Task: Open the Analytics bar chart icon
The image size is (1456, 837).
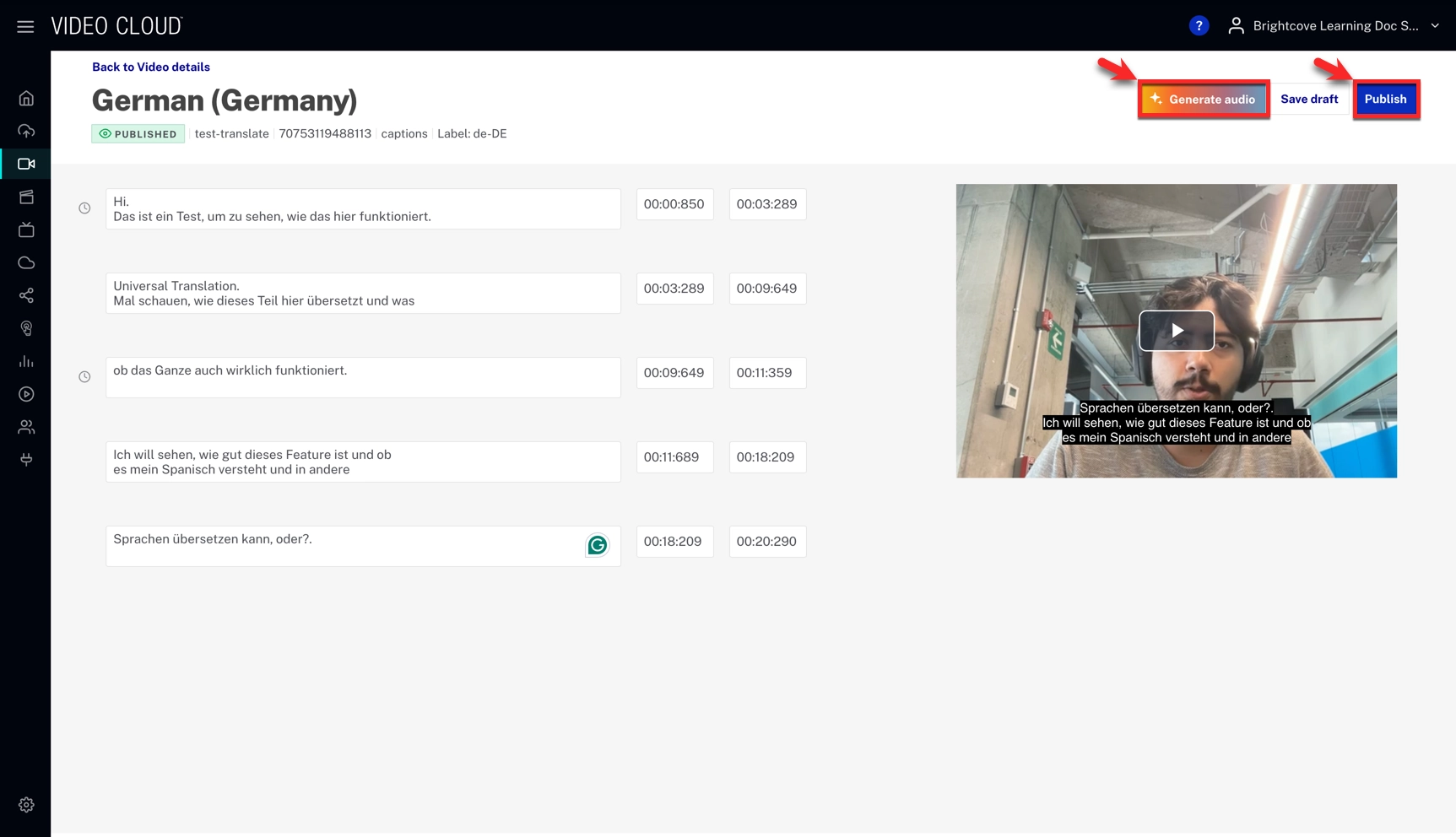Action: pos(26,361)
